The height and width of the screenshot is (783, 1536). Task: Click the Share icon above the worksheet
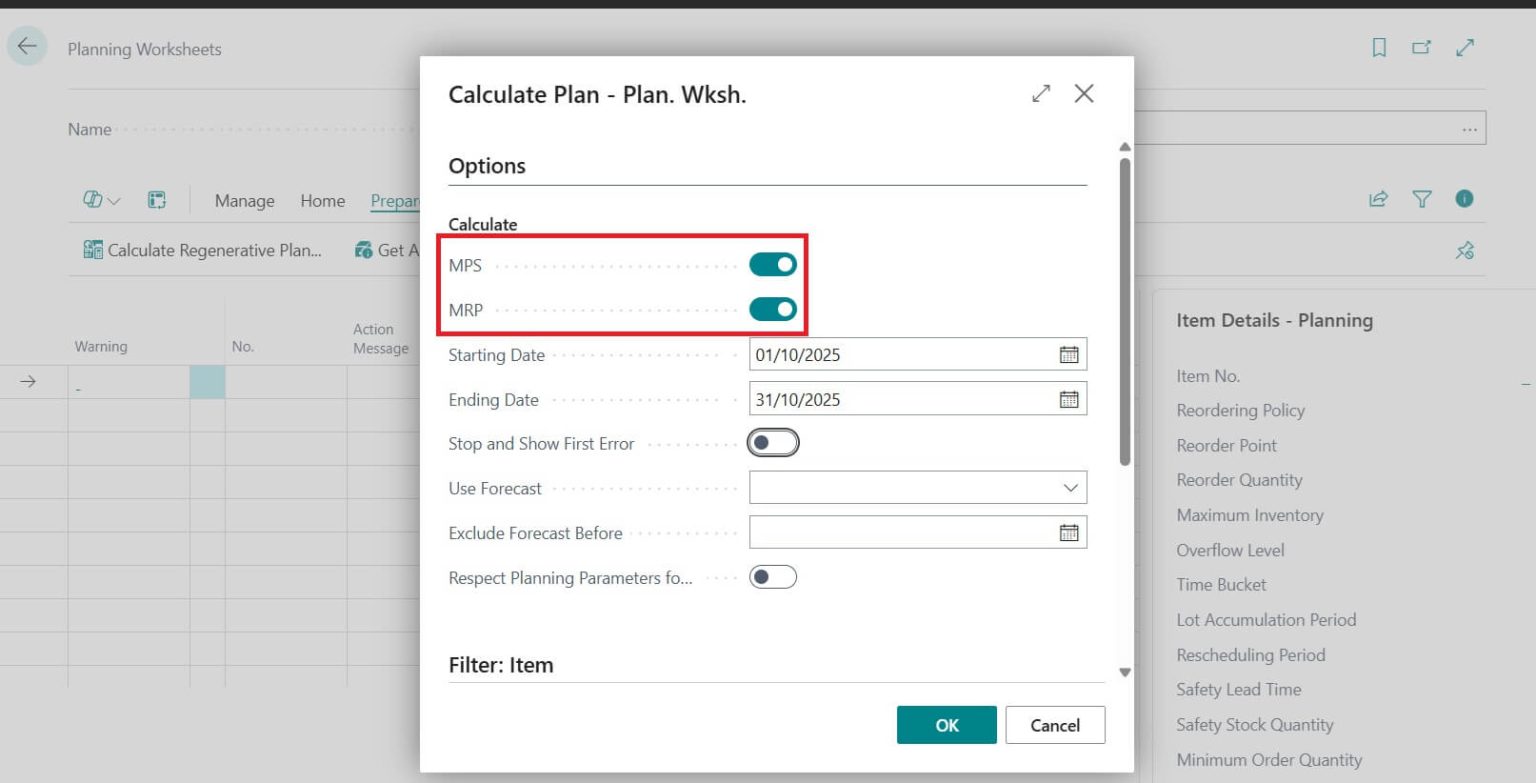pos(1378,198)
